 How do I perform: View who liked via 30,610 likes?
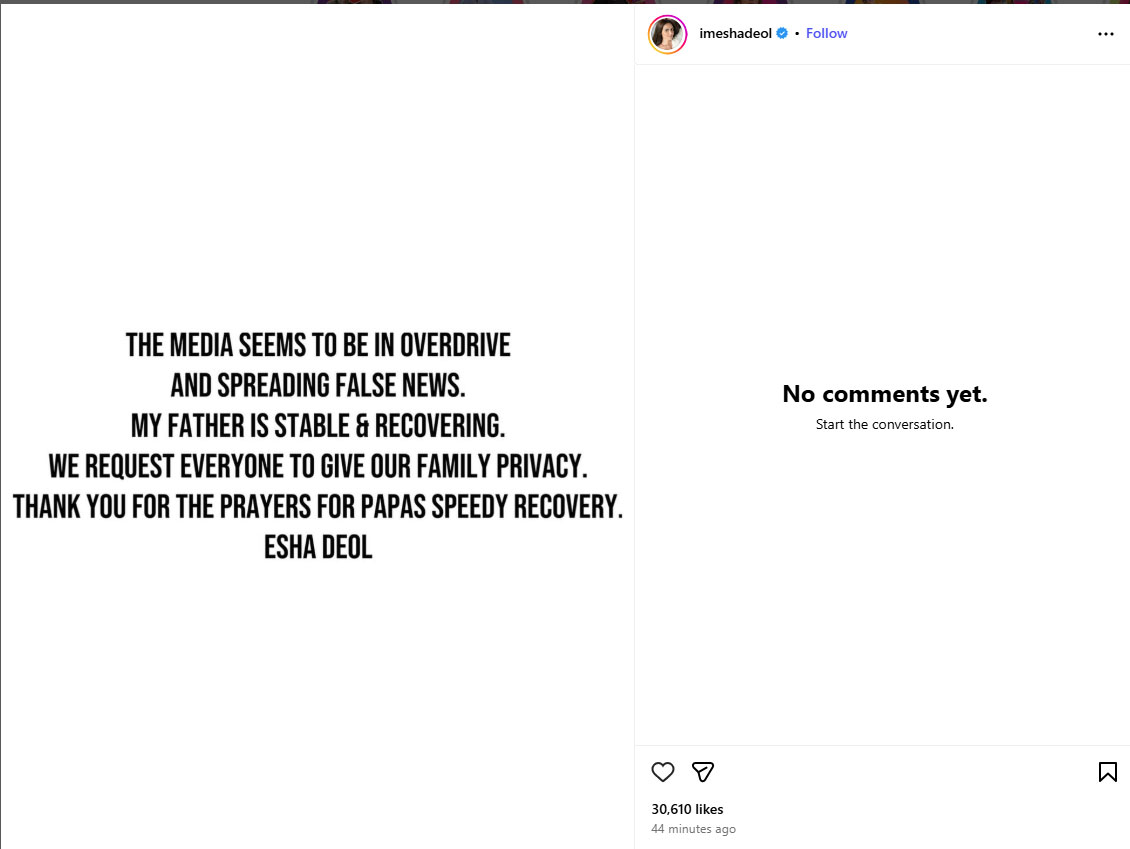(x=687, y=809)
